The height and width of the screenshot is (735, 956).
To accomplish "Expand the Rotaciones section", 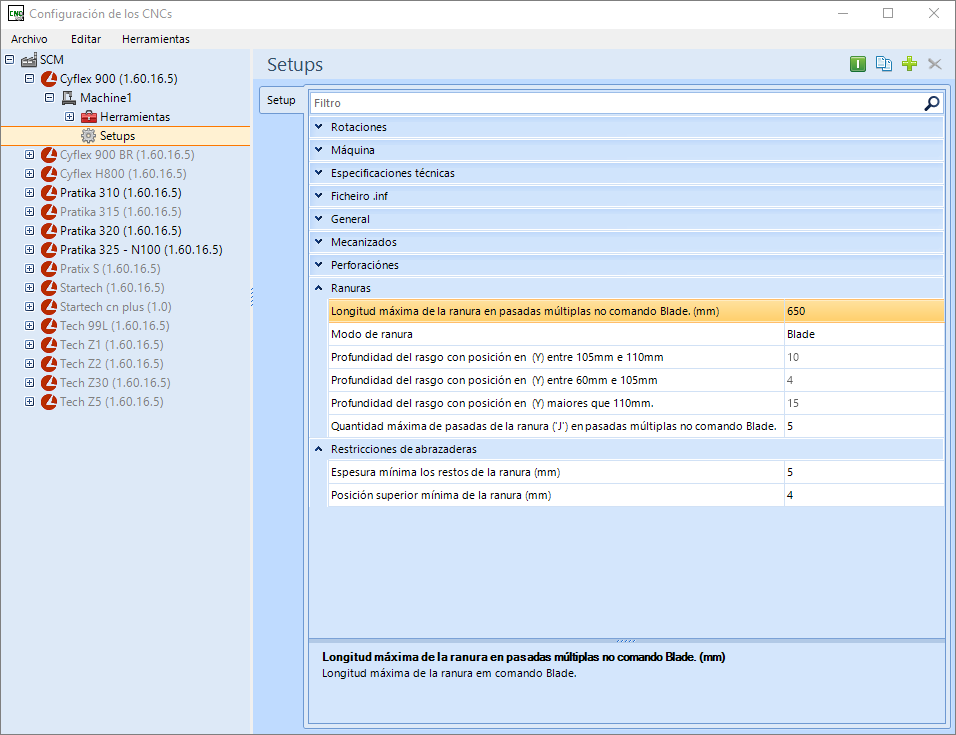I will pos(318,127).
